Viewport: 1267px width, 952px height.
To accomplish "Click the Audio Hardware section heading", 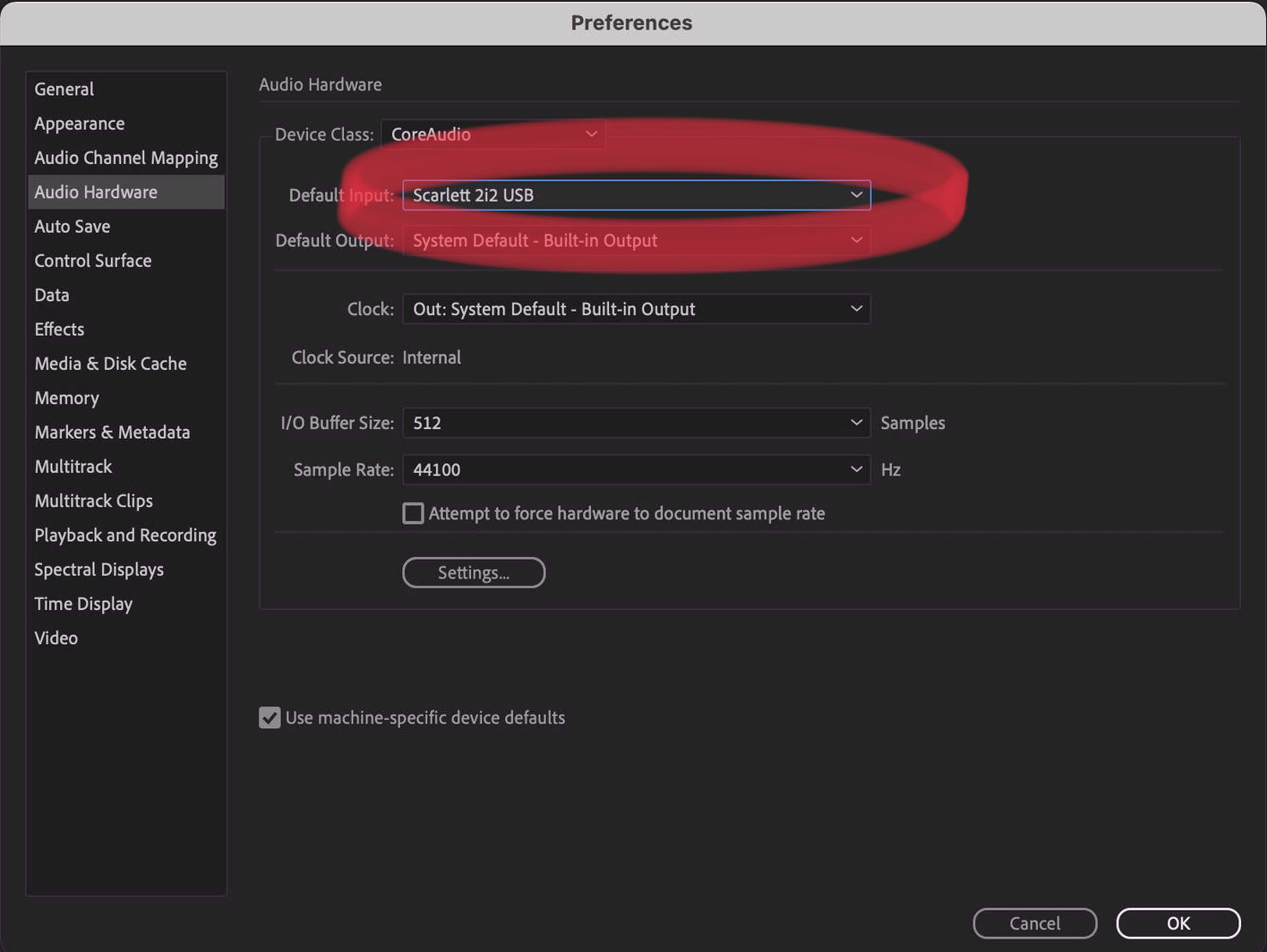I will (x=321, y=84).
